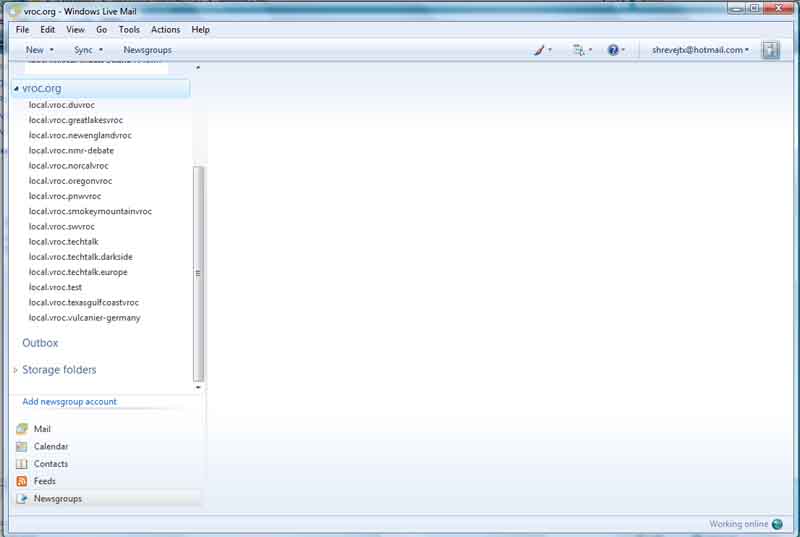Open the shrevejtx@hotmail.com account dropdown

pyautogui.click(x=700, y=50)
